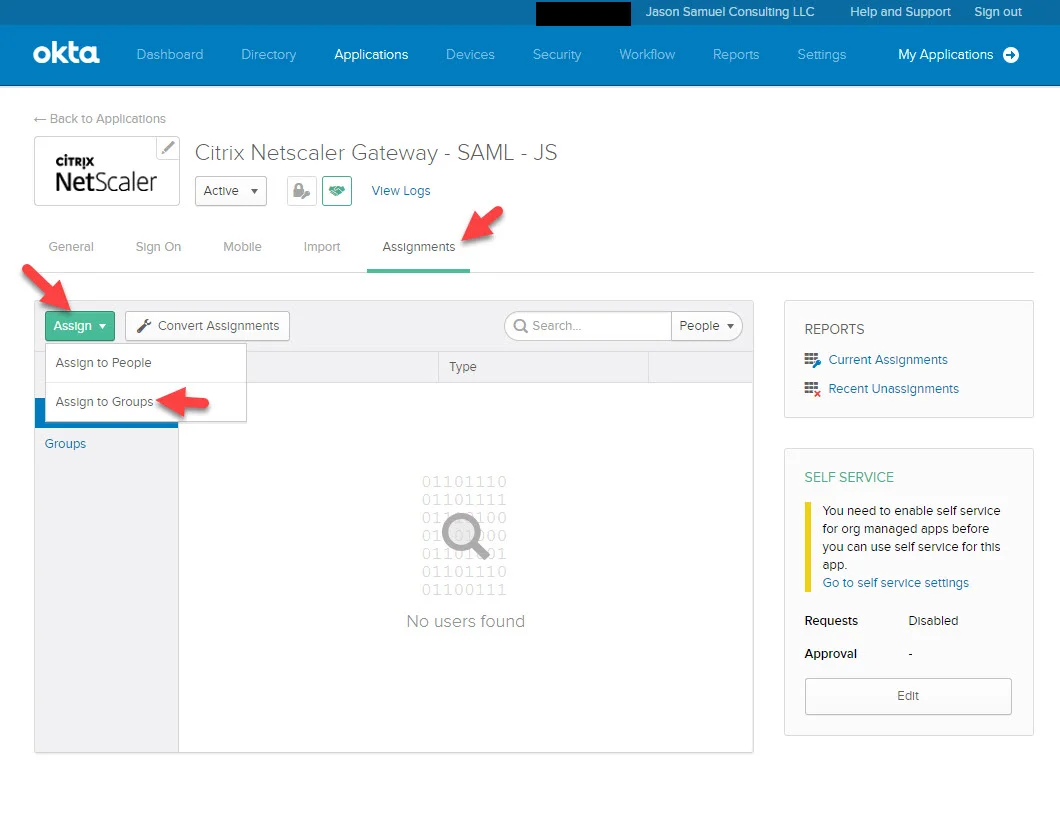This screenshot has height=818, width=1060.
Task: Click Go to self service settings link
Action: tap(895, 583)
